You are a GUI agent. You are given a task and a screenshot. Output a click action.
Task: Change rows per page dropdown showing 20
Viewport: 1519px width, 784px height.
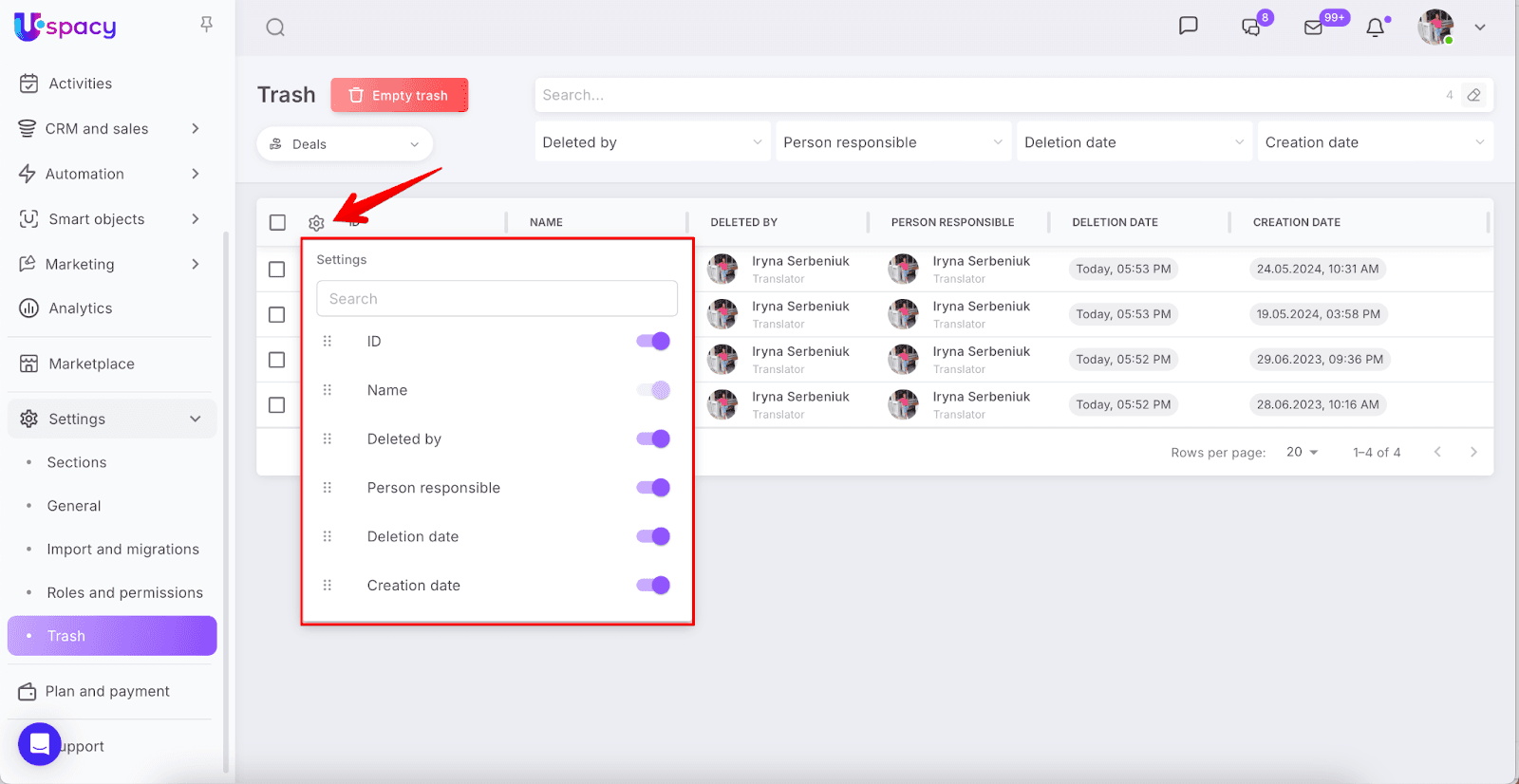pos(1302,452)
